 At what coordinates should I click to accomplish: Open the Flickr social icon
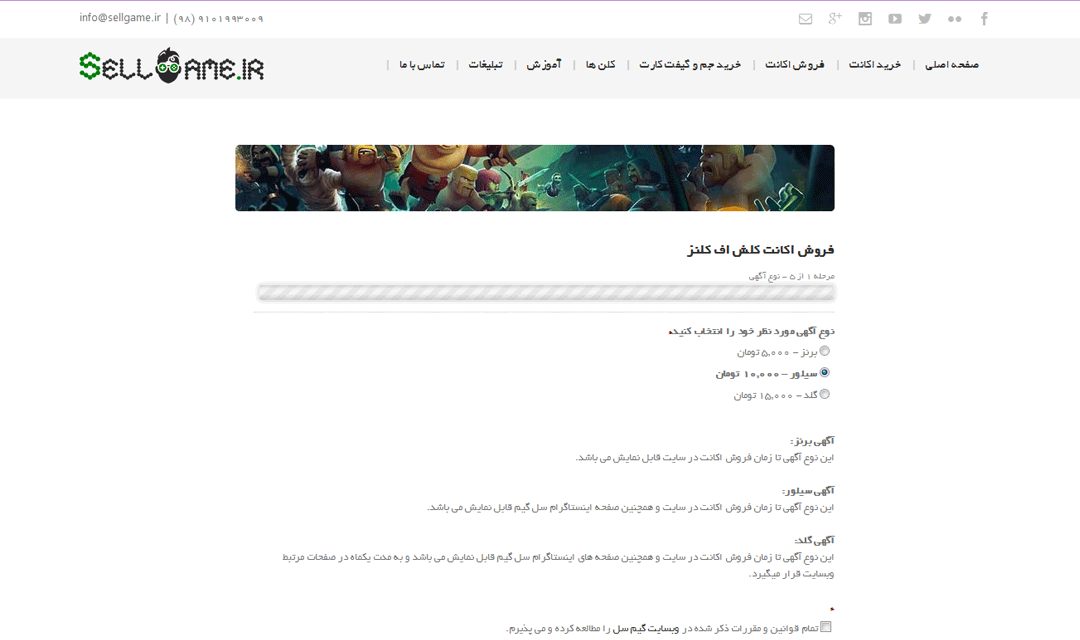pyautogui.click(x=955, y=19)
